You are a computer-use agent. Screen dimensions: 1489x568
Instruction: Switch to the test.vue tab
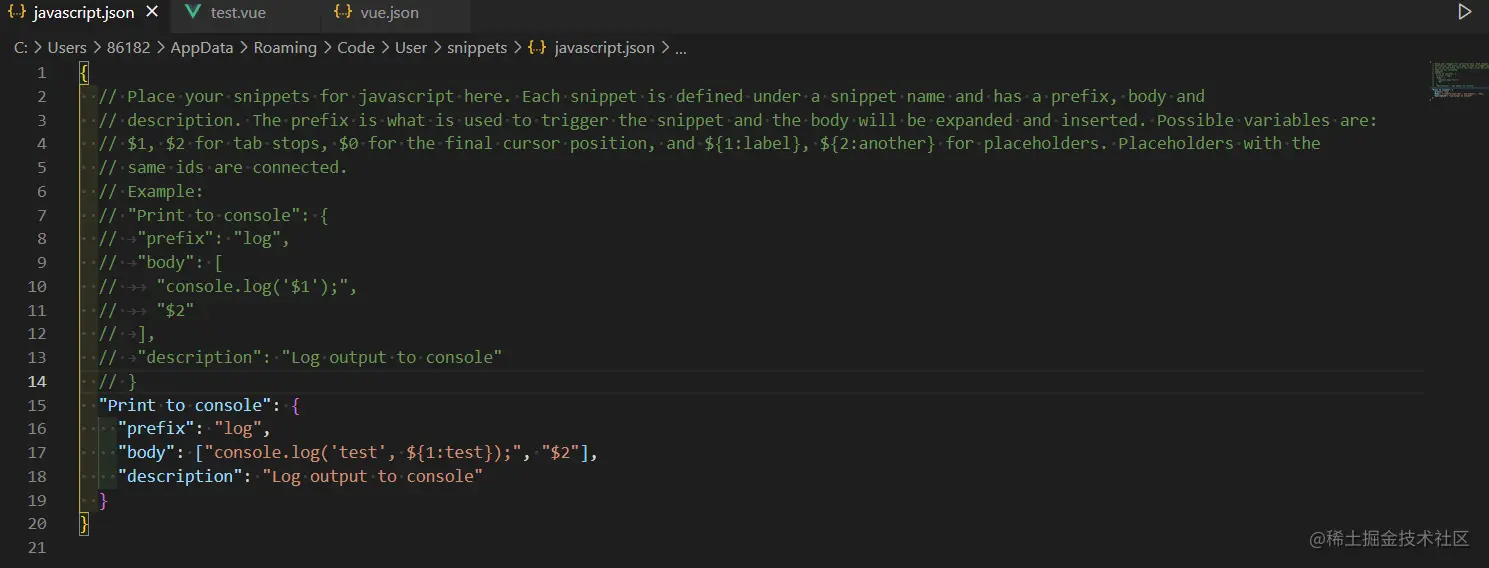[x=238, y=13]
